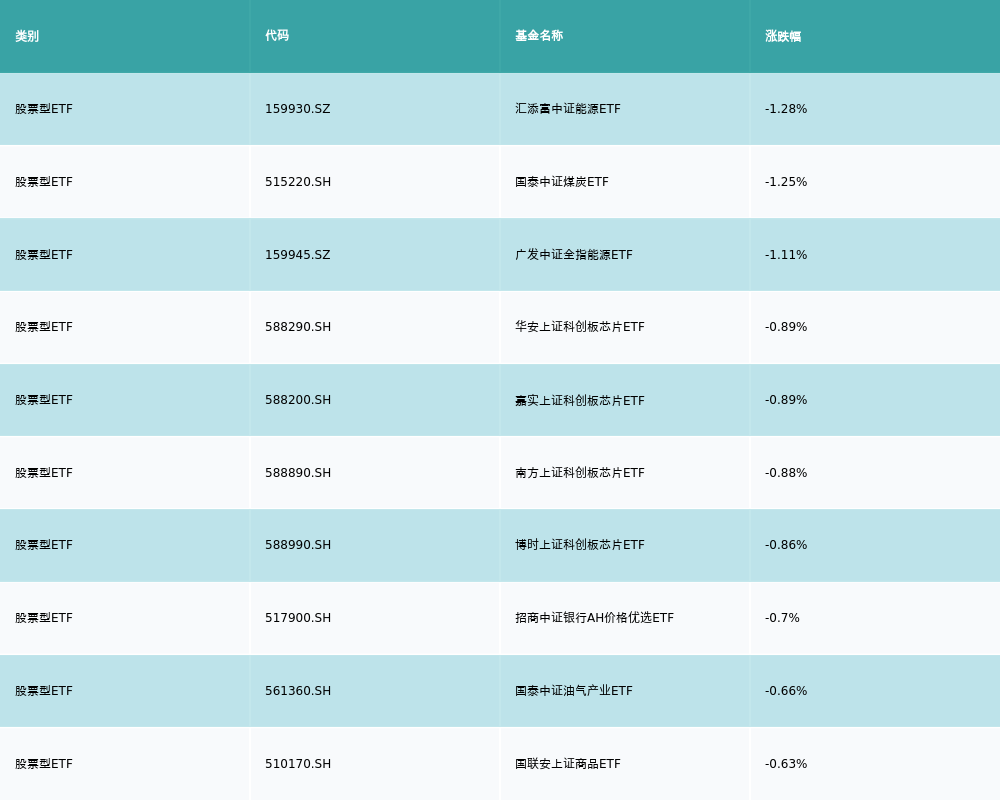Viewport: 1000px width, 800px height.
Task: Click the -0.7% change value
Action: click(x=782, y=618)
